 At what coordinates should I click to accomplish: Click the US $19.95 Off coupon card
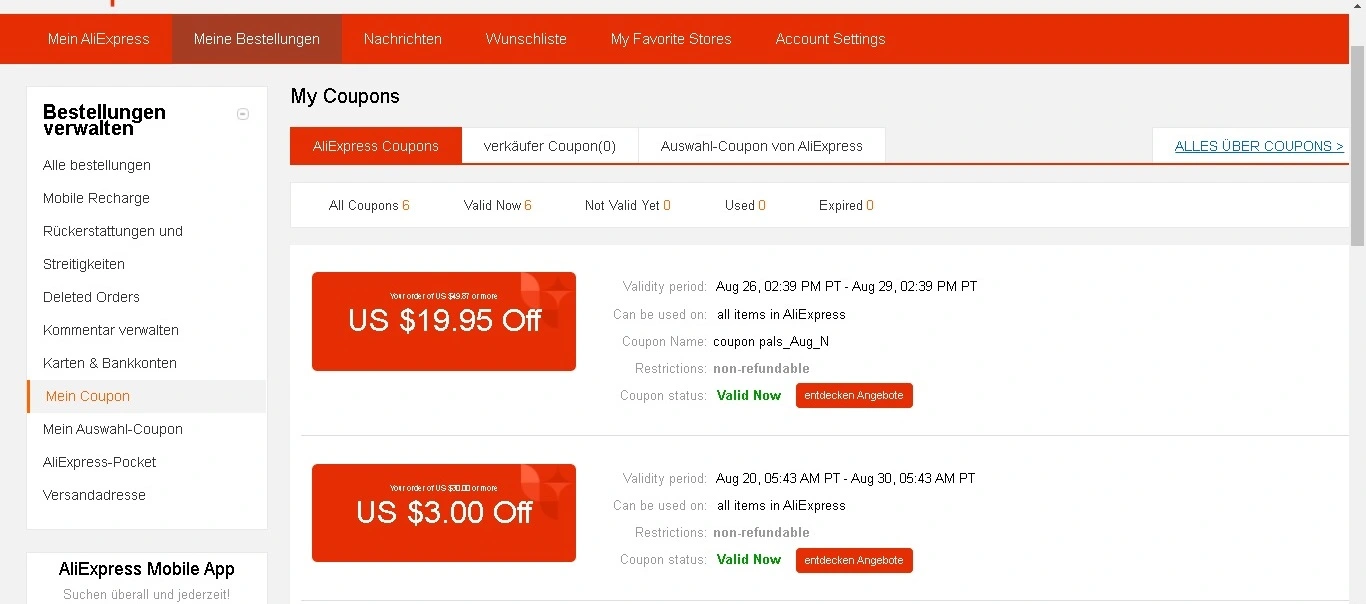(444, 321)
